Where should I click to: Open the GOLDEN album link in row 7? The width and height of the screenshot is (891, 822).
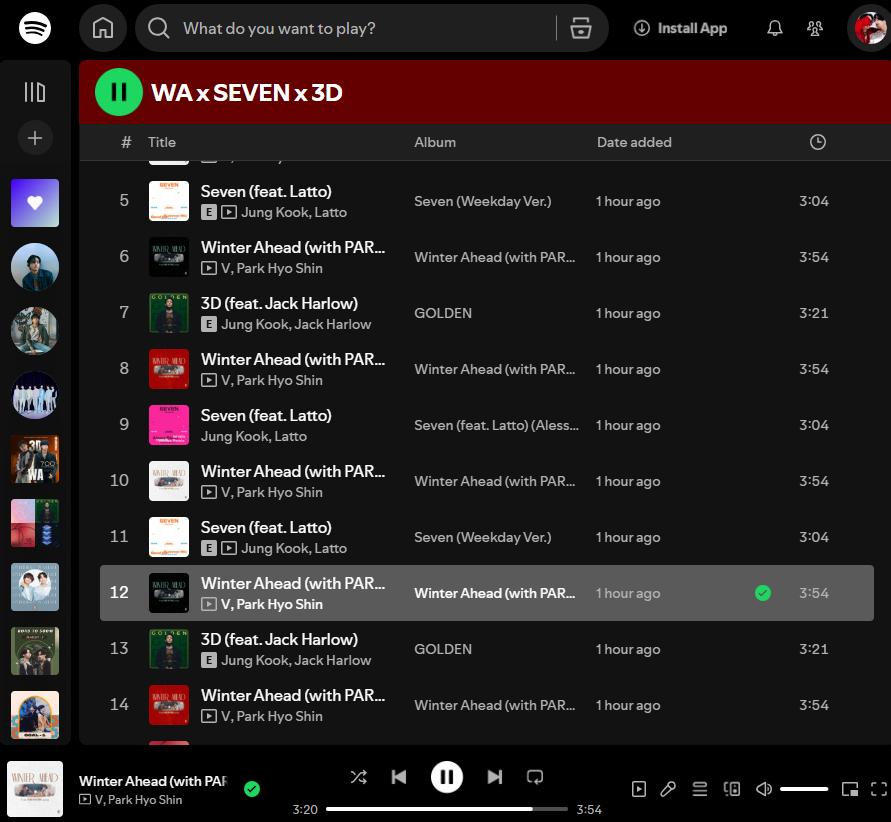coord(443,313)
